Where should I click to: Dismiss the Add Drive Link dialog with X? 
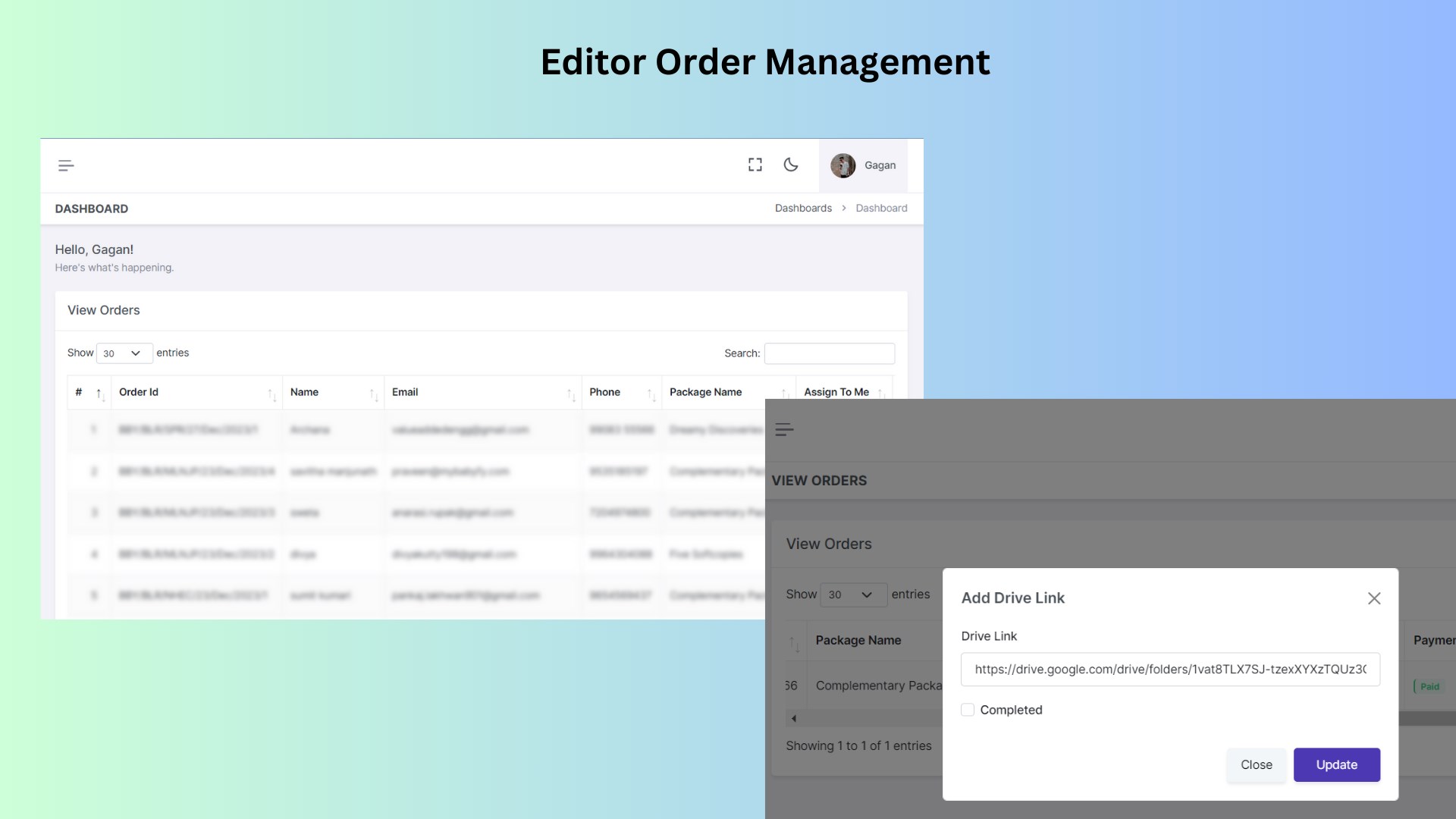[1375, 598]
